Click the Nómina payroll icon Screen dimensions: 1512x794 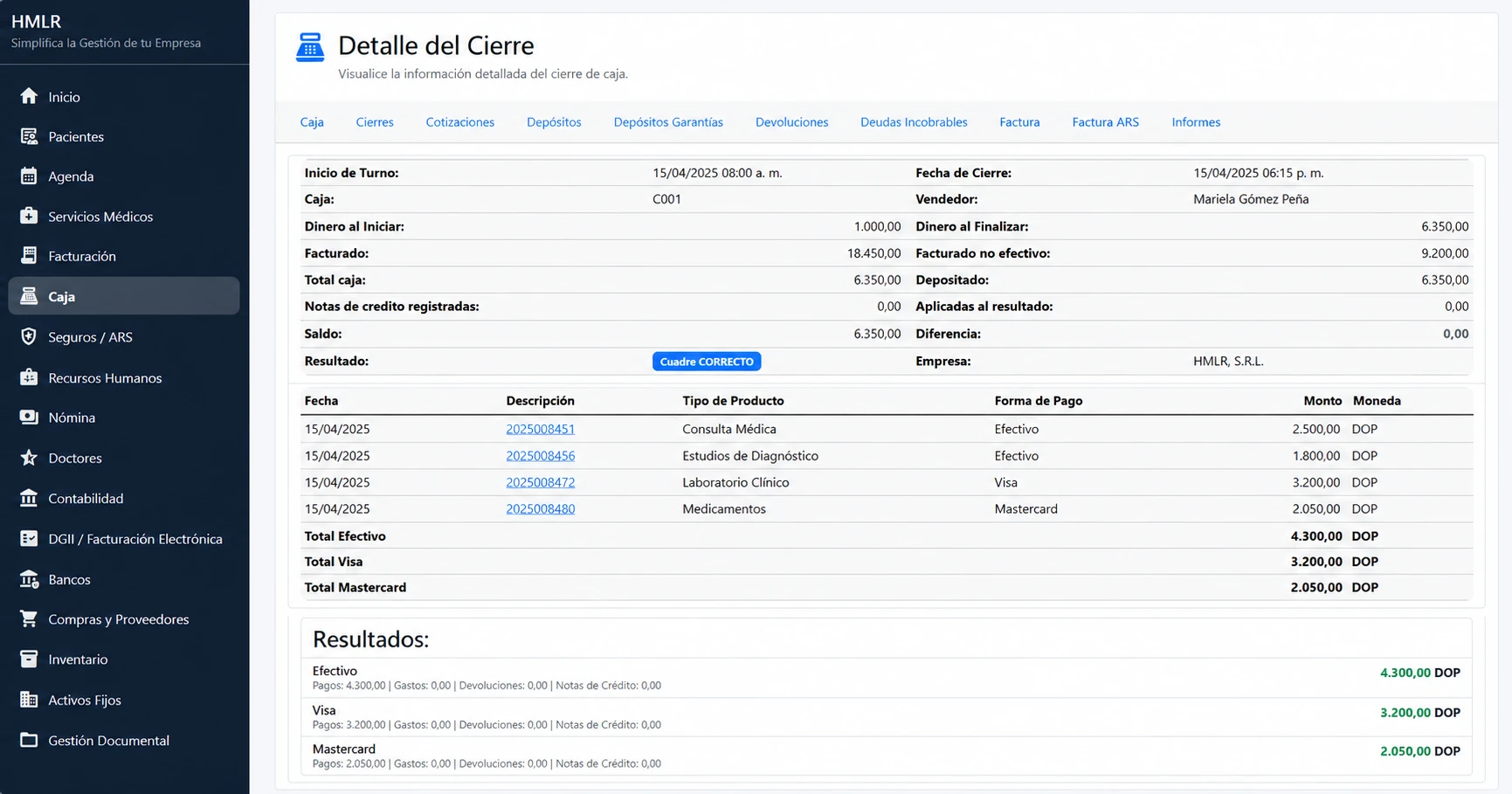(x=29, y=418)
